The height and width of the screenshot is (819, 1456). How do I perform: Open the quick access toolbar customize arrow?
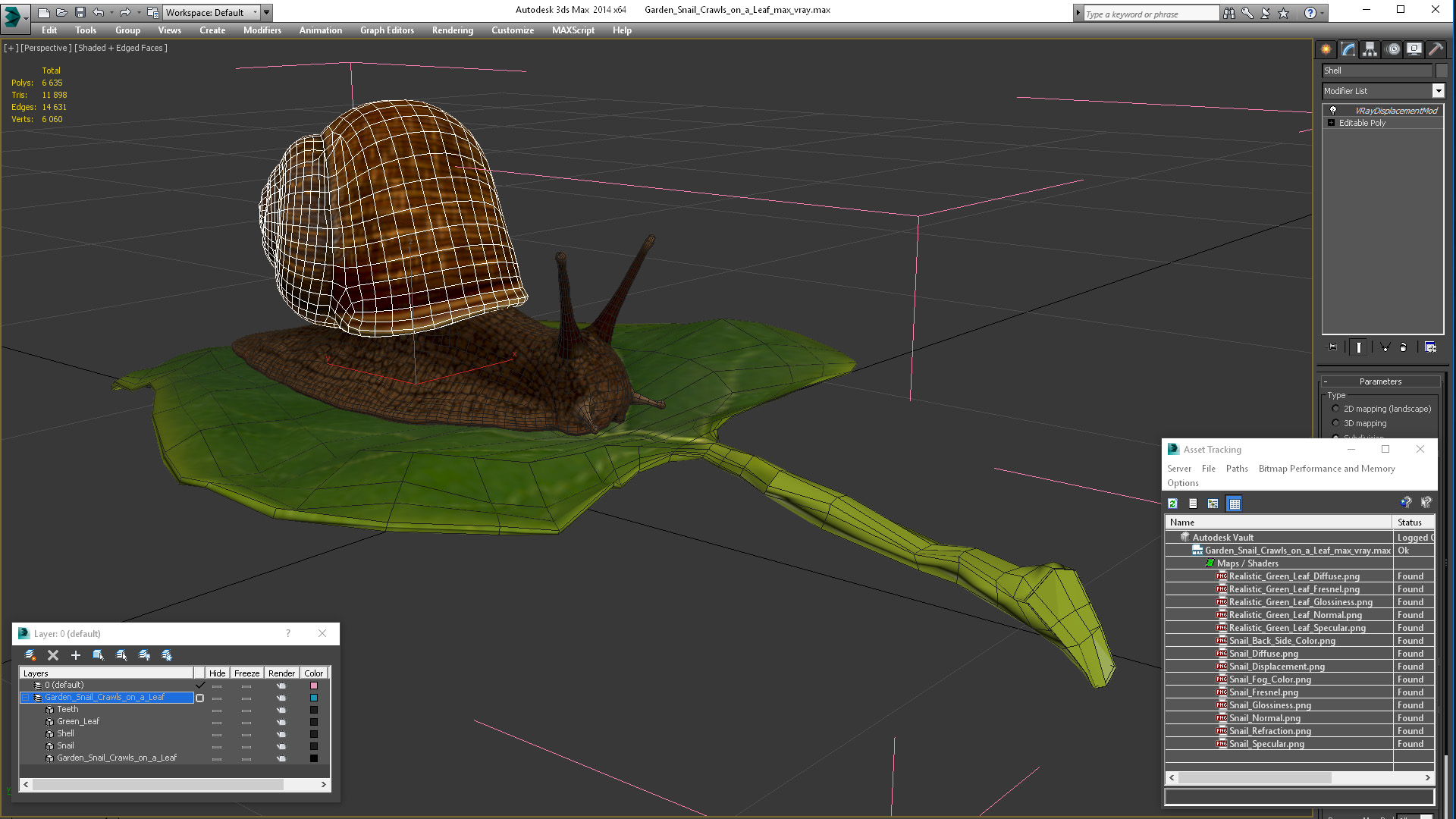266,12
